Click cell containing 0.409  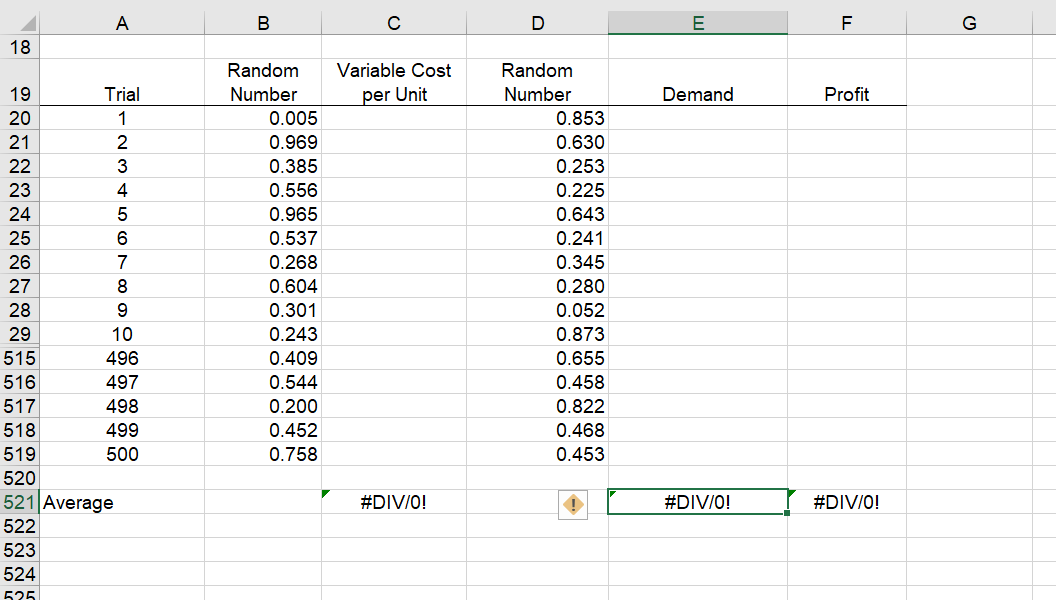263,358
